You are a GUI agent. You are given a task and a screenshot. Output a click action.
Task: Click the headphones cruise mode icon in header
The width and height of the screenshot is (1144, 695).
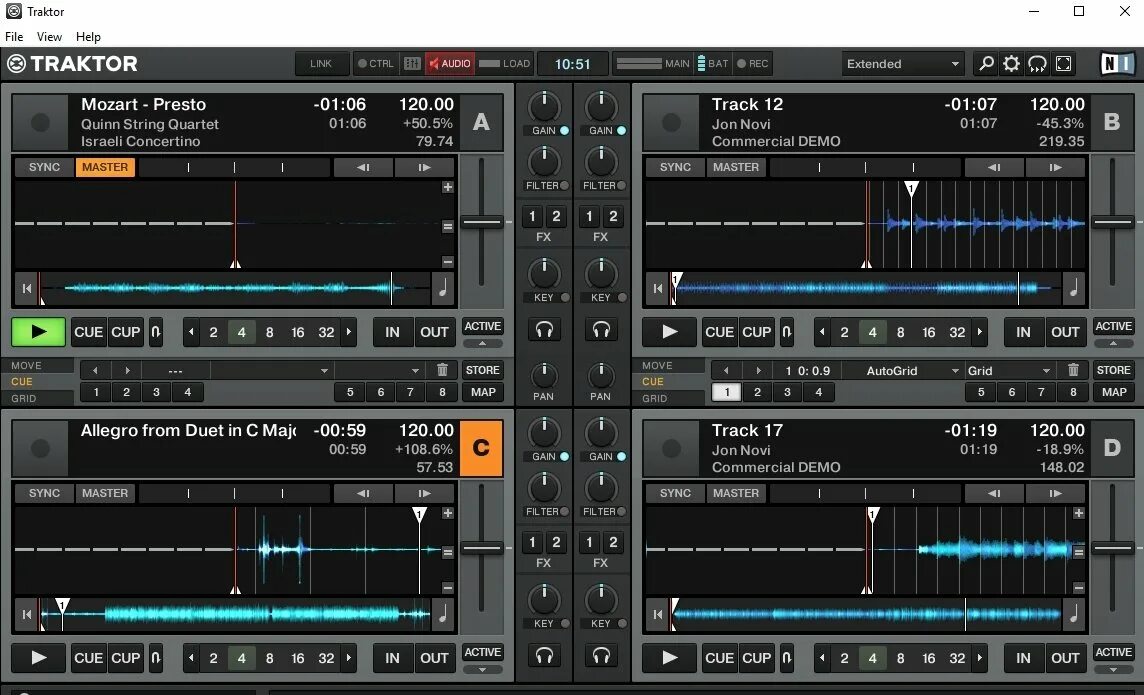tap(1037, 64)
